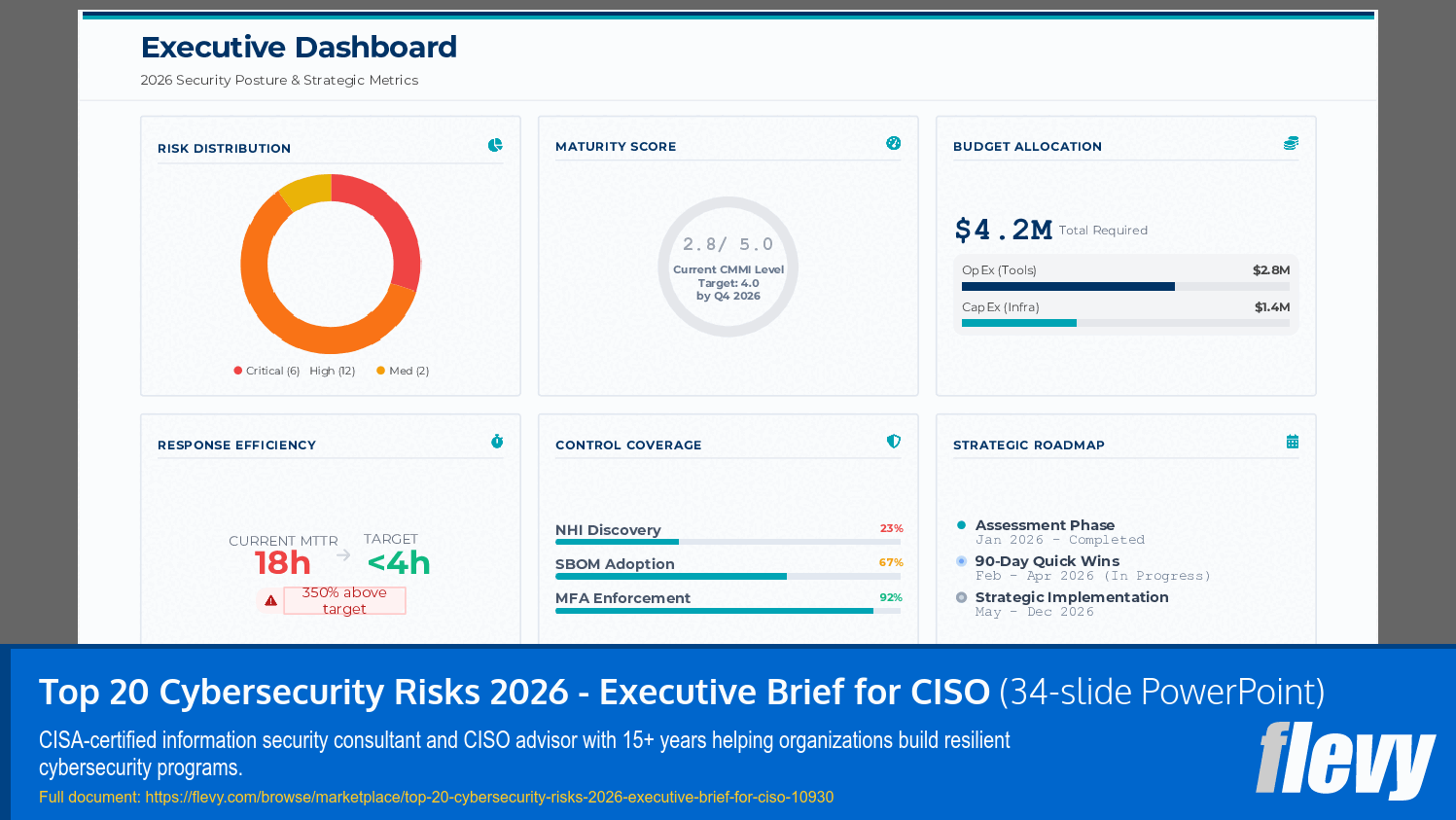Click the 2.8/5.0 CMMI score circle
The image size is (1456, 820).
(x=728, y=267)
